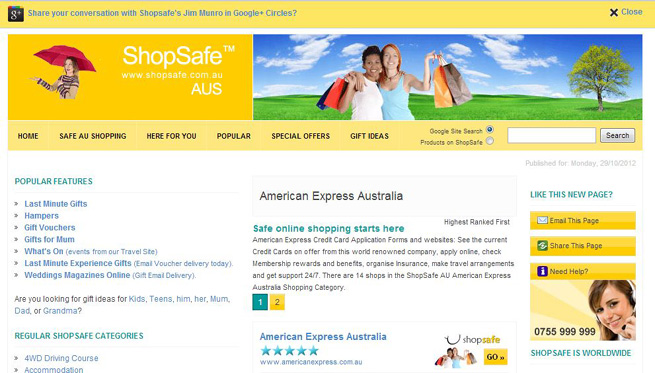Click the shopsafe logo in listing

(472, 340)
